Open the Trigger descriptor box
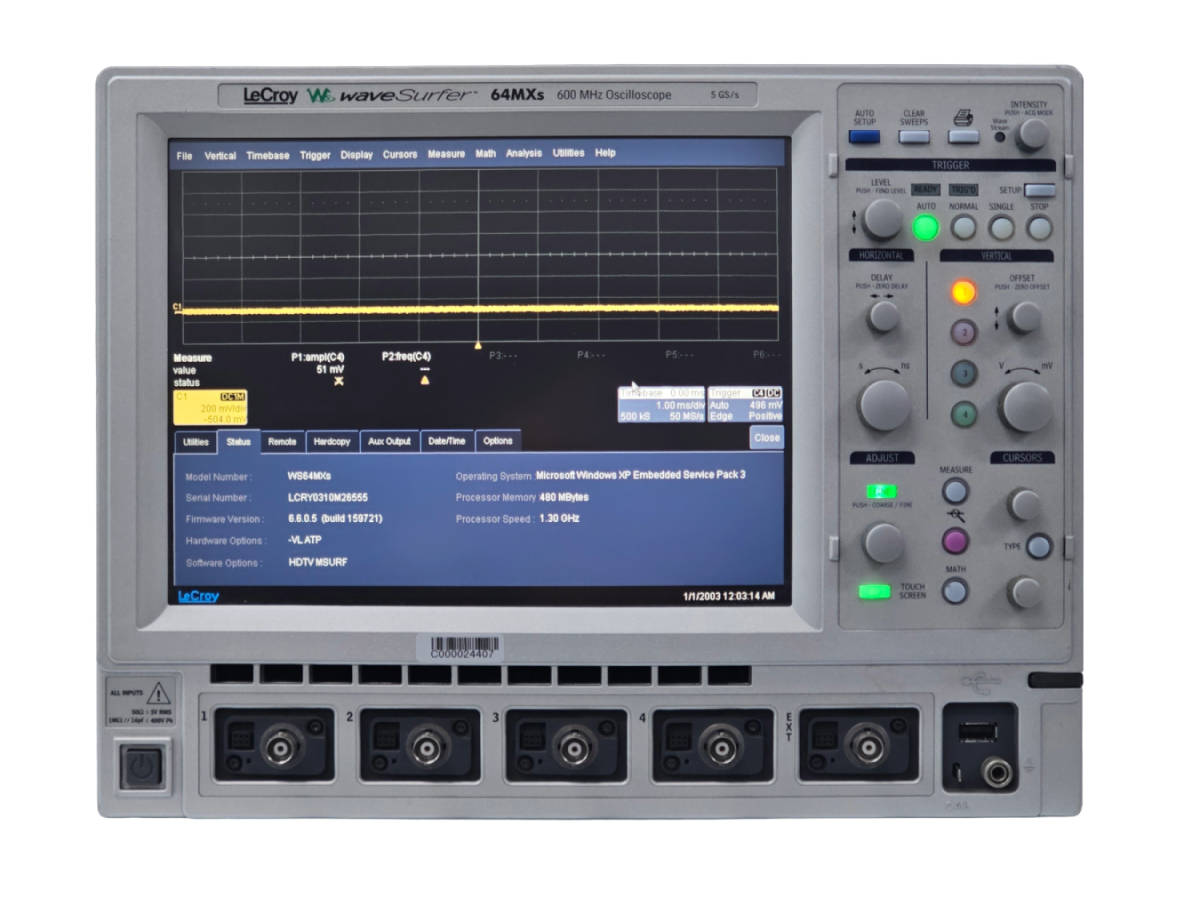This screenshot has height=900, width=1200. 745,404
